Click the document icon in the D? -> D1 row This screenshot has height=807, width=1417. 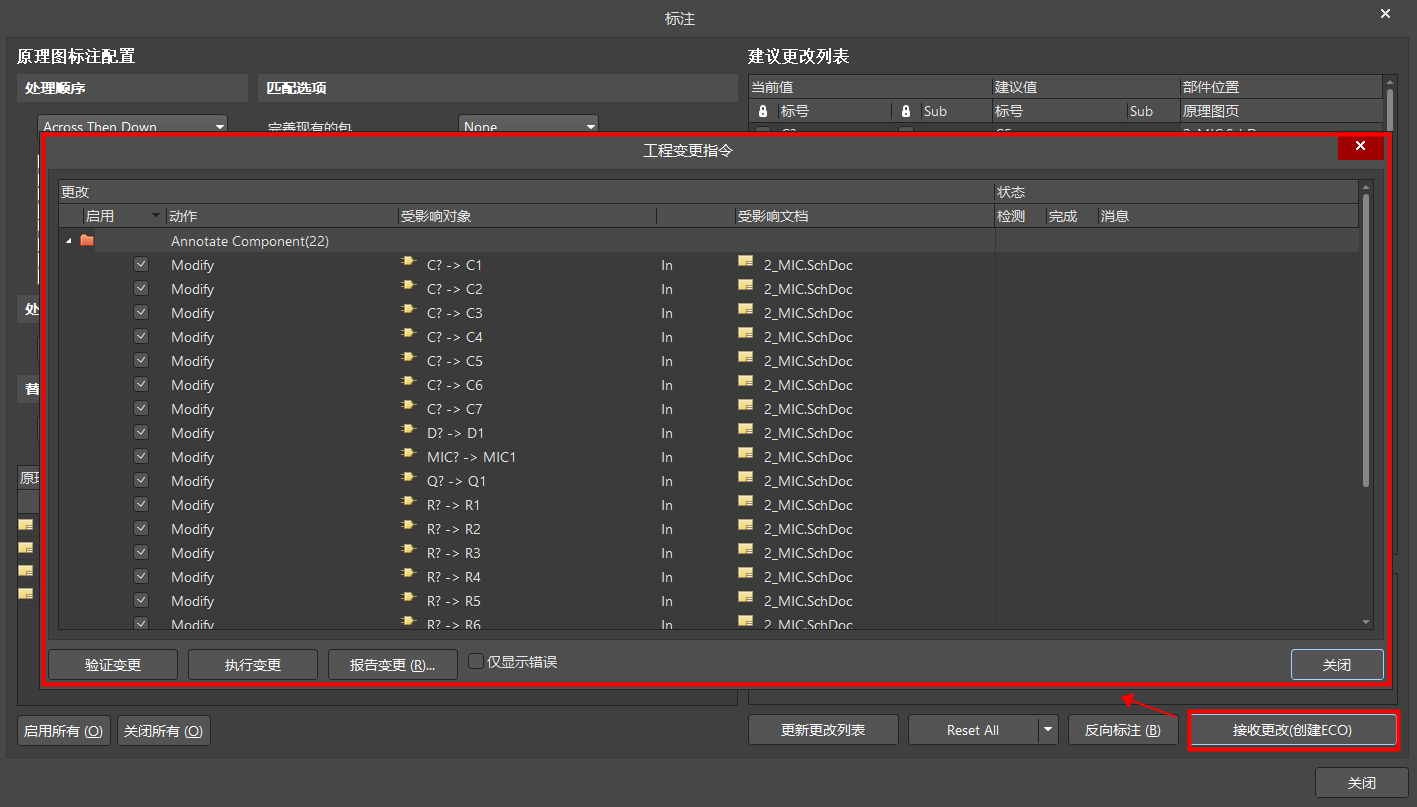[745, 432]
